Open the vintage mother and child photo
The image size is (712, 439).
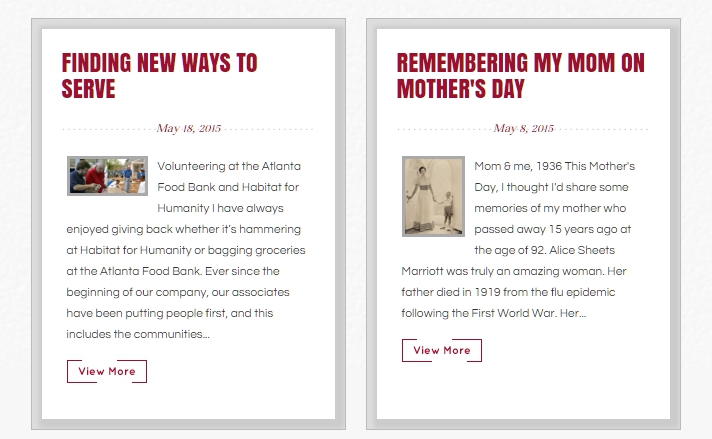433,197
